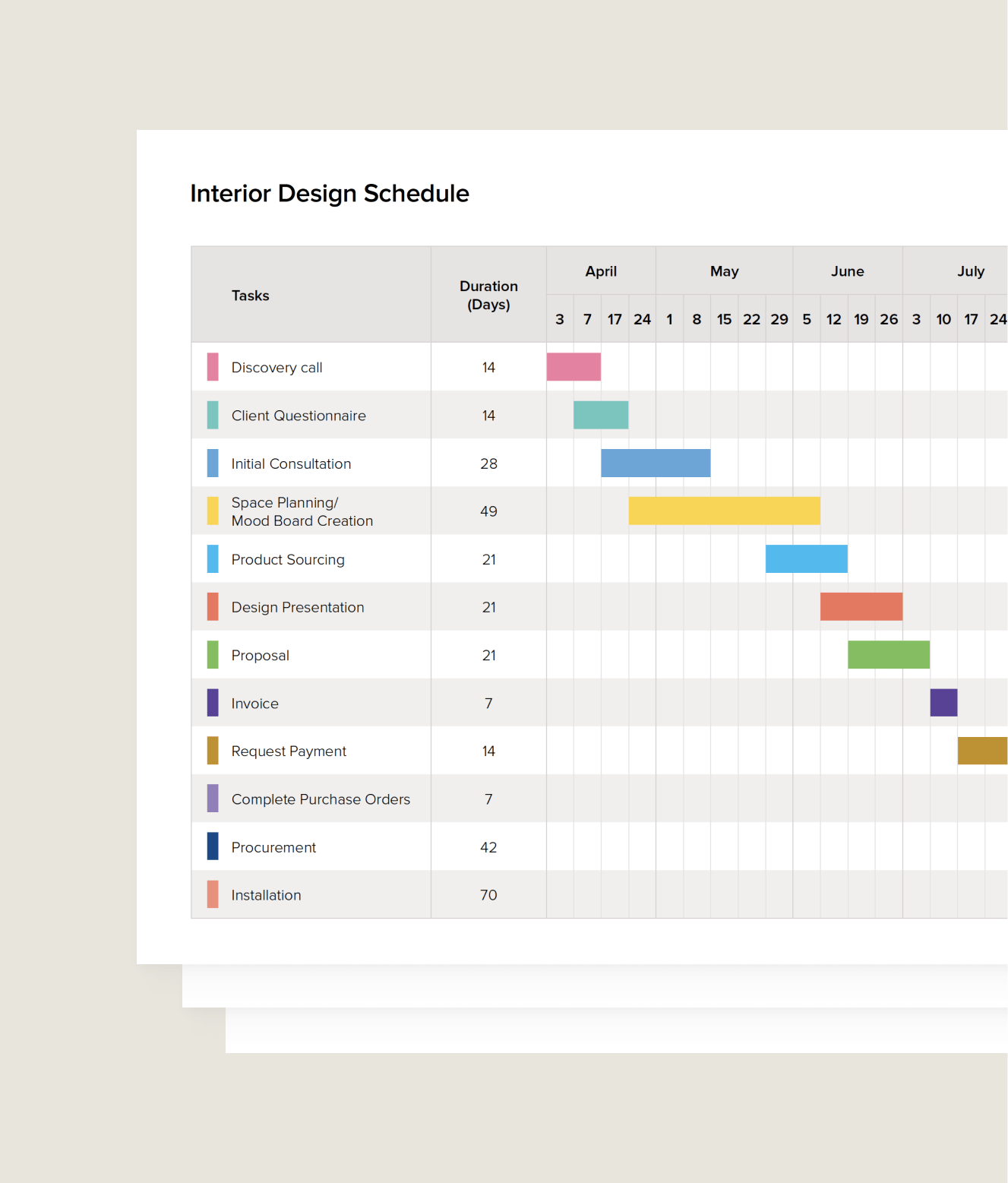Click the April month header
The width and height of the screenshot is (1008, 1183).
[601, 270]
